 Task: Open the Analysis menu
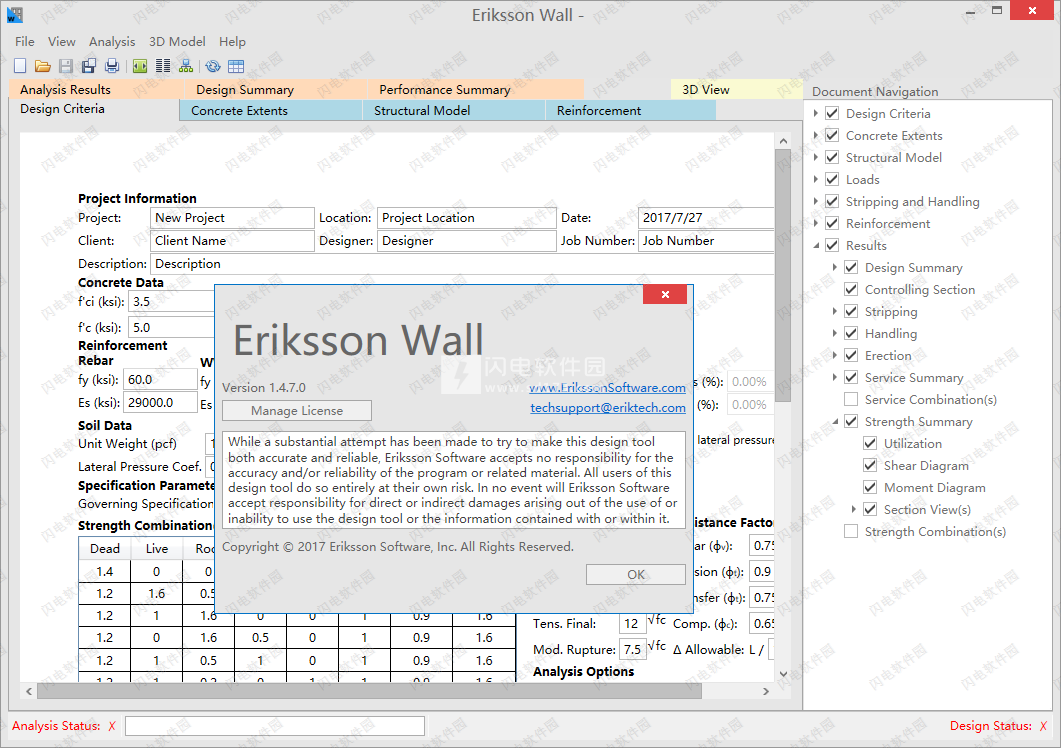[x=111, y=42]
